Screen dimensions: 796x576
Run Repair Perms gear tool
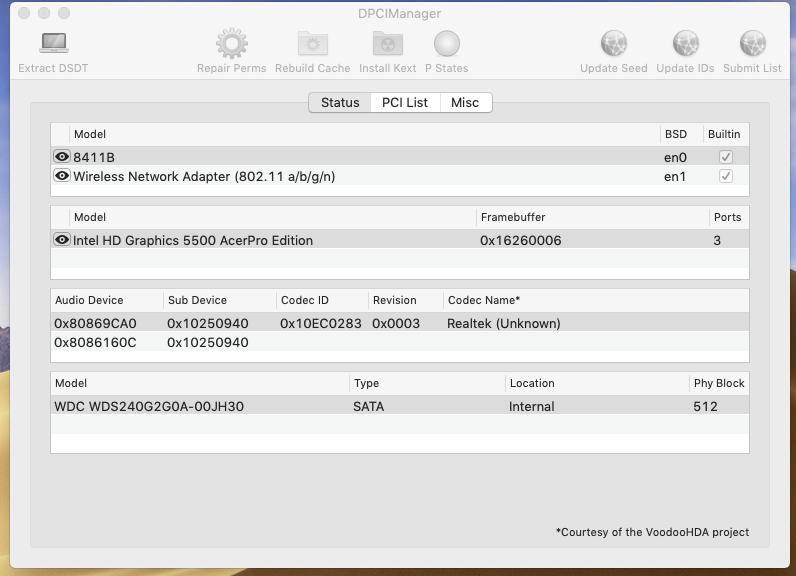(231, 44)
